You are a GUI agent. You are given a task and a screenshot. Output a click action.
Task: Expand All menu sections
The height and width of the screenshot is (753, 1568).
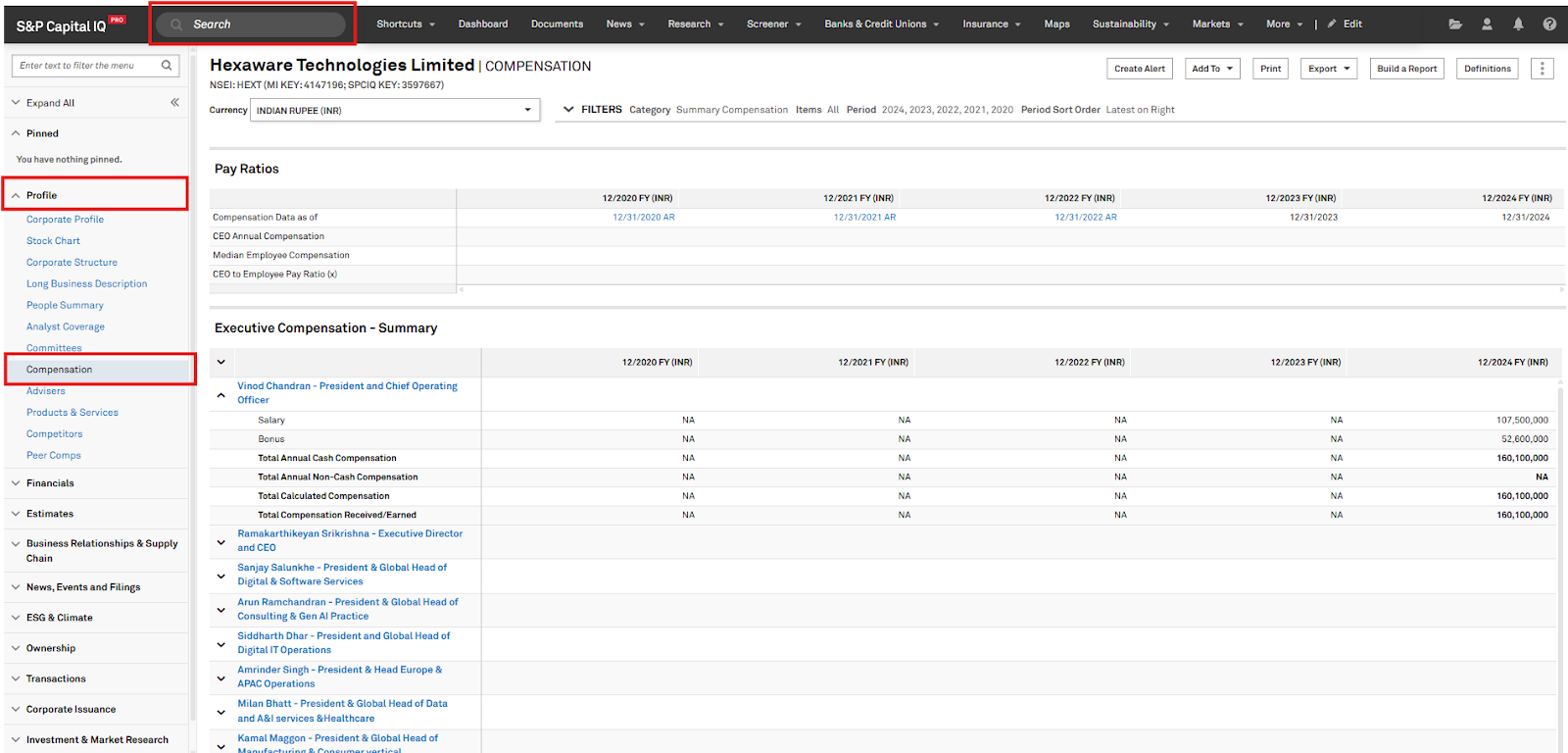[50, 103]
